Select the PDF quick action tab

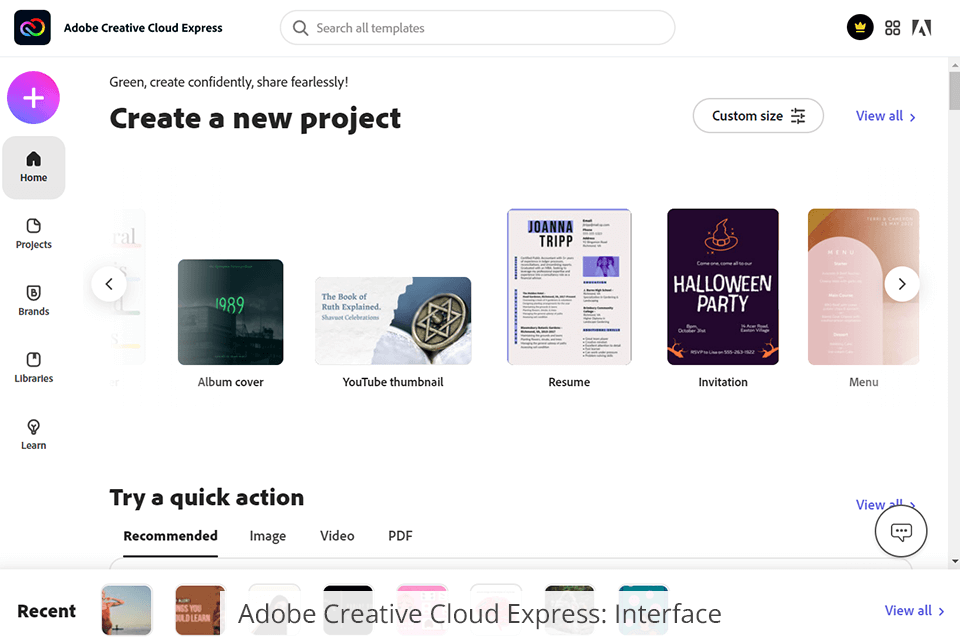400,536
